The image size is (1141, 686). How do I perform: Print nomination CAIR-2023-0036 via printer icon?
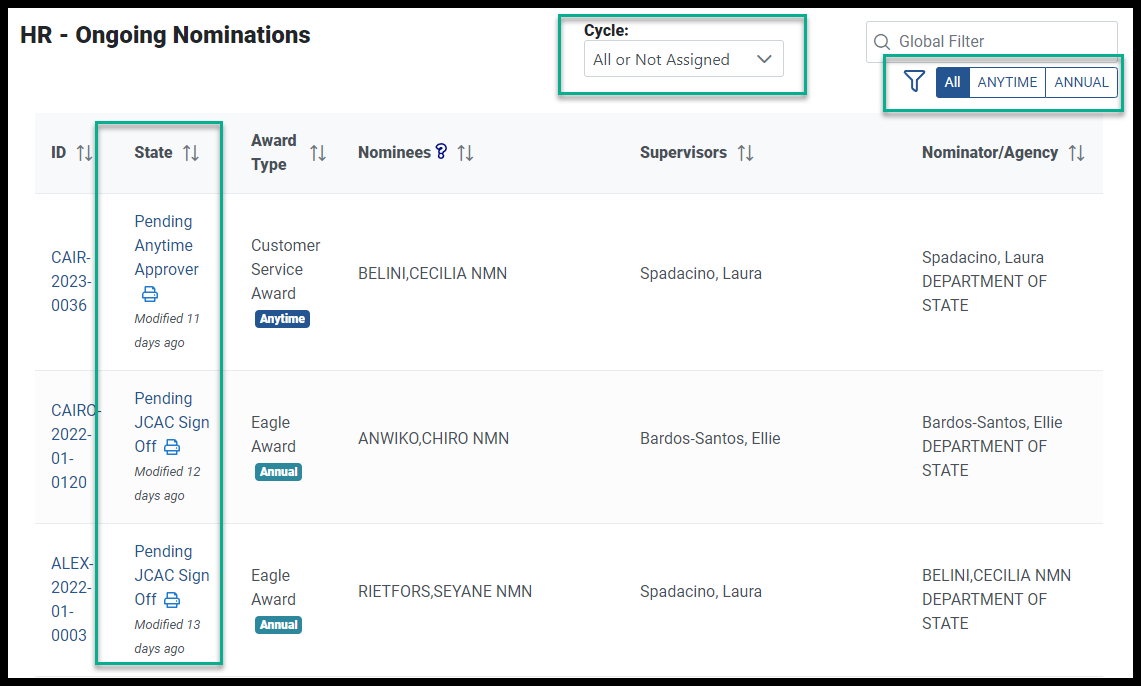tap(150, 294)
